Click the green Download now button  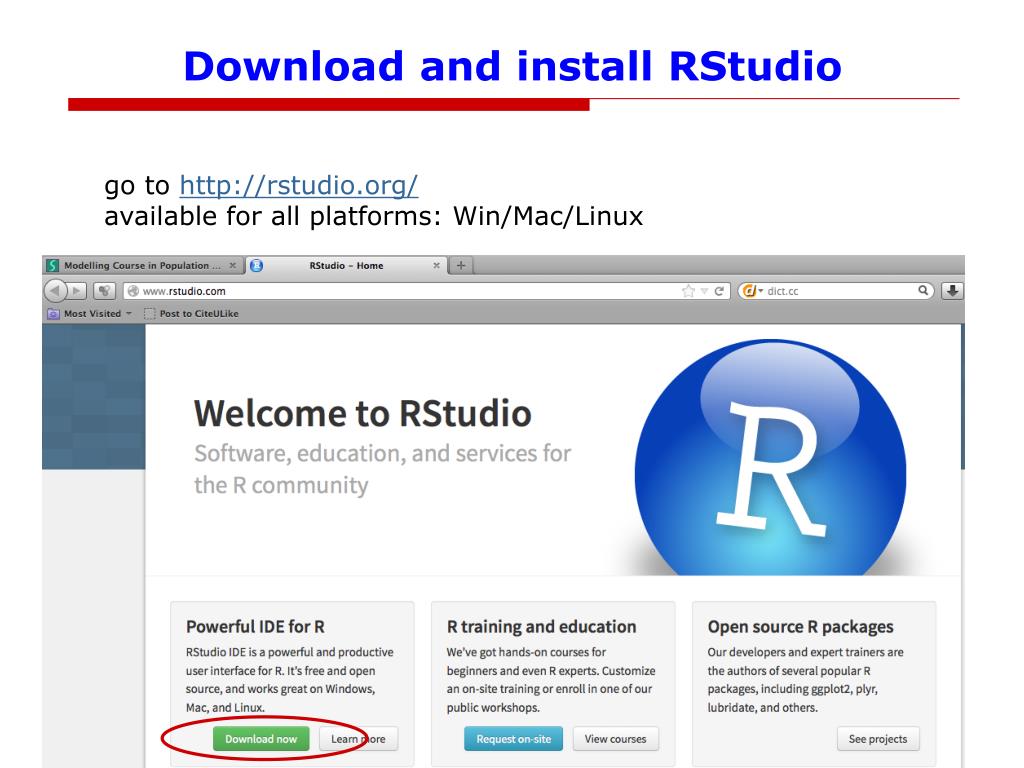coord(261,739)
